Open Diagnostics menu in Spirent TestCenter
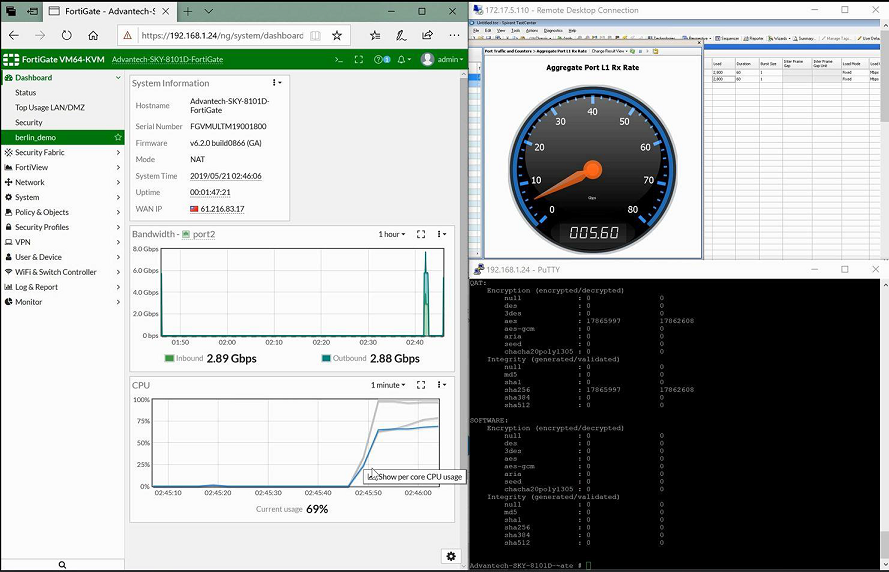 pyautogui.click(x=553, y=31)
